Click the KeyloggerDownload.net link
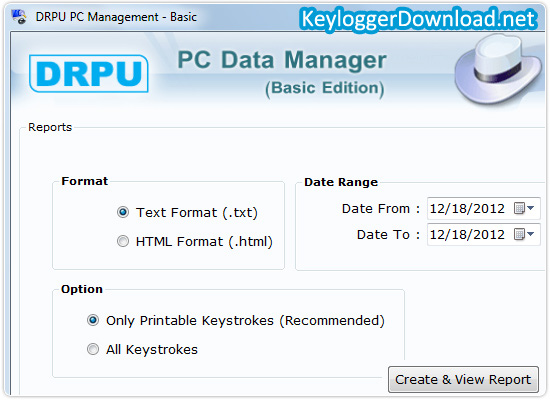The height and width of the screenshot is (400, 550). pyautogui.click(x=419, y=19)
